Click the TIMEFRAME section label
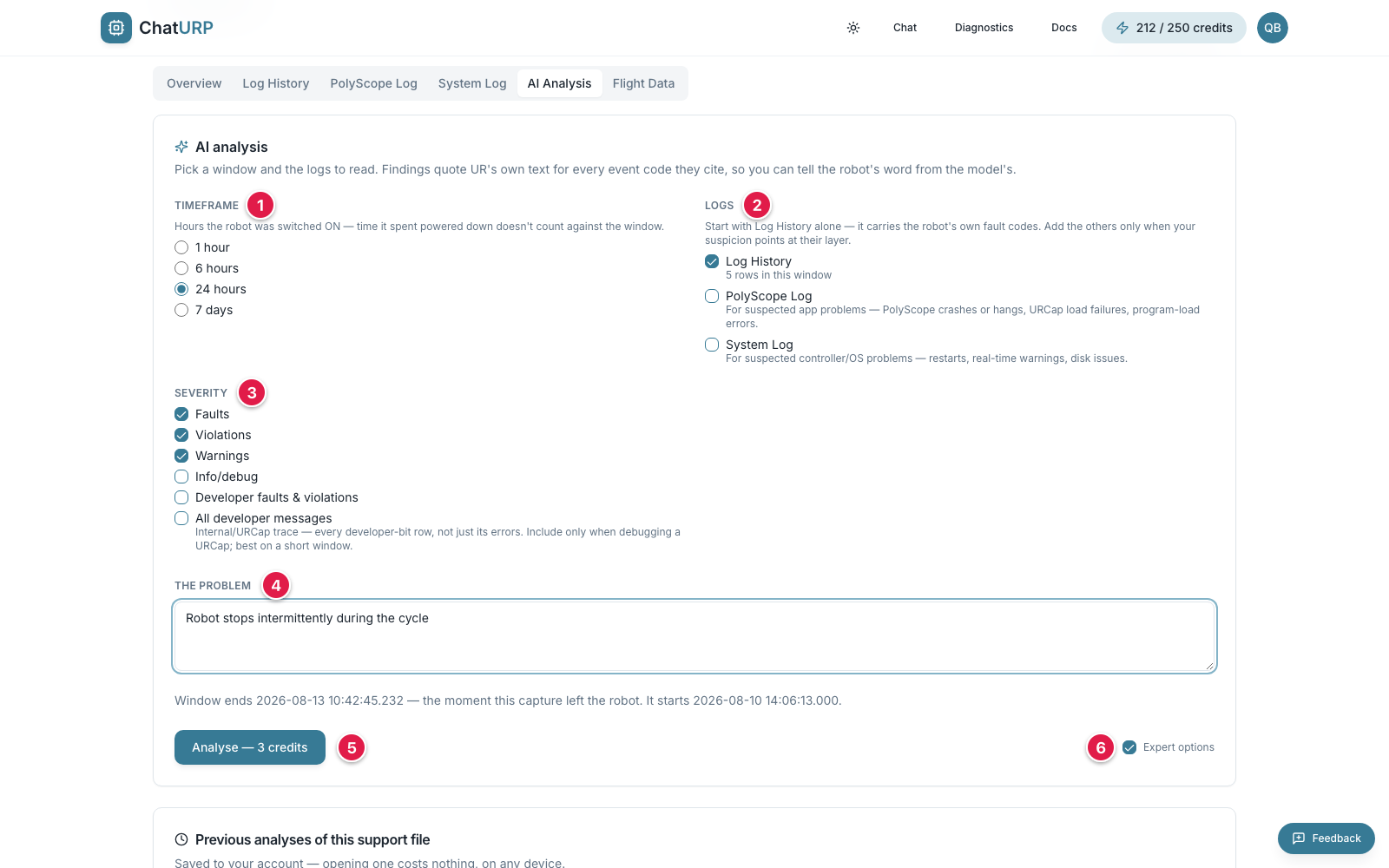 pyautogui.click(x=207, y=206)
